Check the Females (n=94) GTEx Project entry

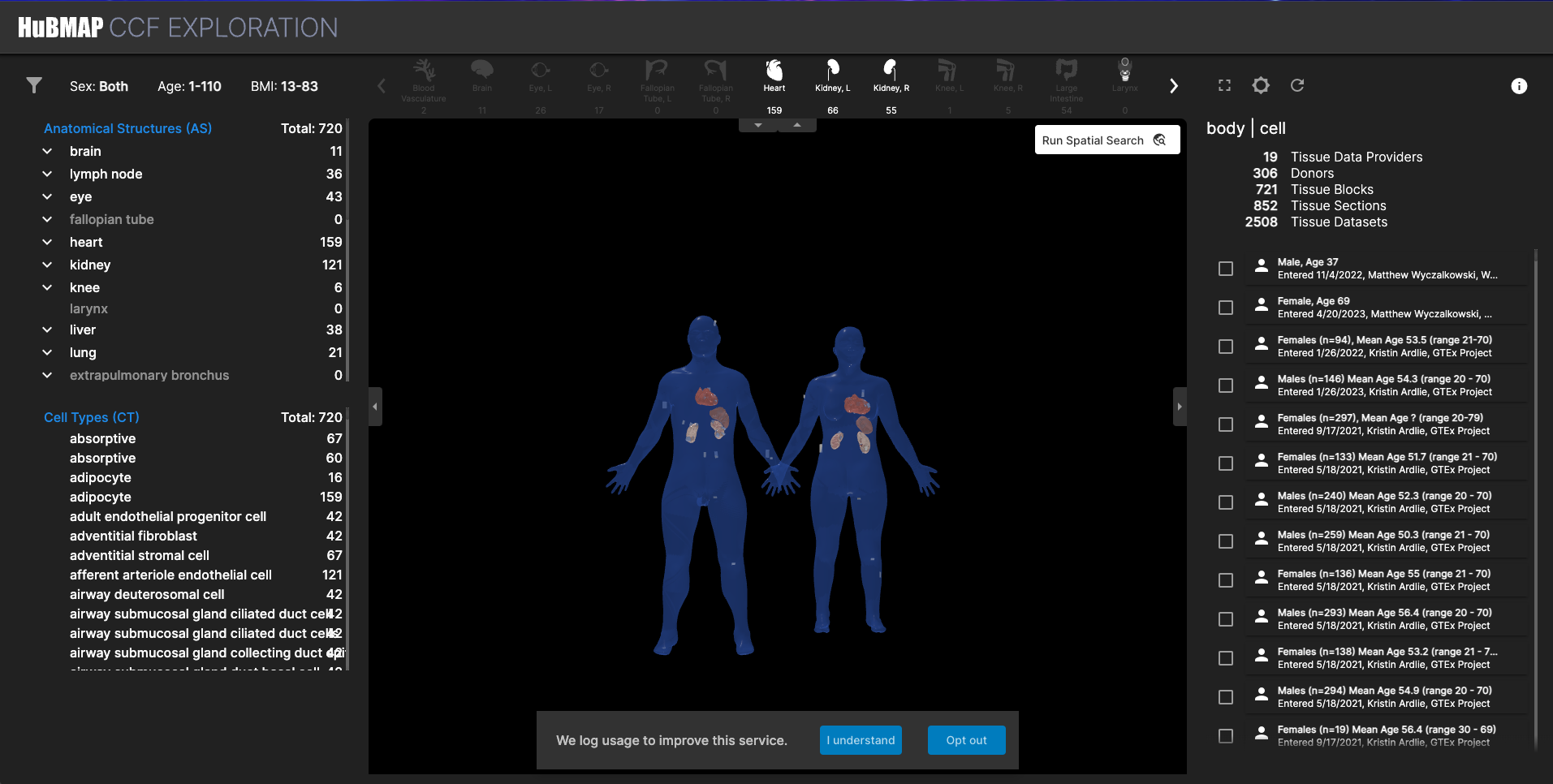coord(1226,346)
